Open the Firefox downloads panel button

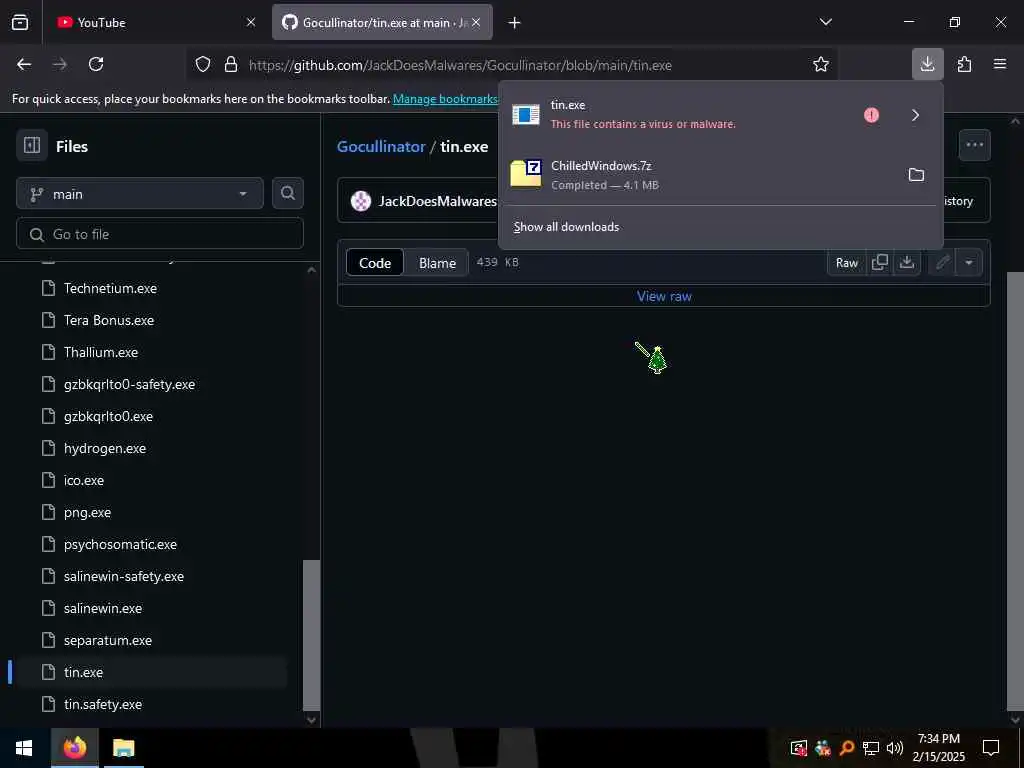click(927, 64)
